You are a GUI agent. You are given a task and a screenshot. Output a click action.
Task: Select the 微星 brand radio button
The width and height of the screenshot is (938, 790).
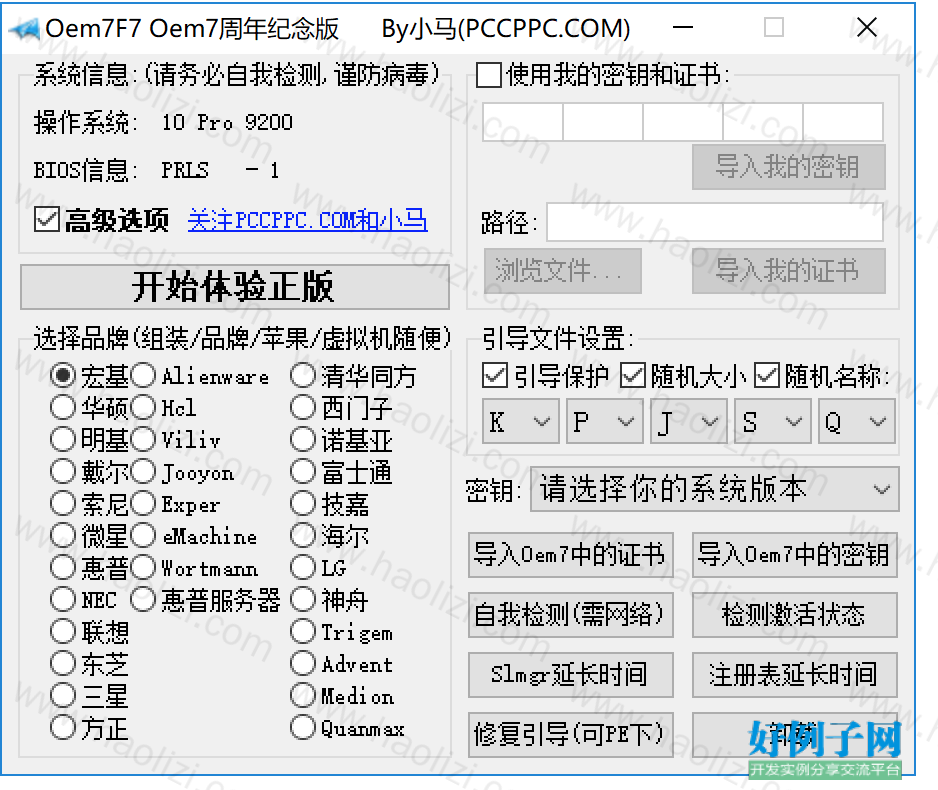point(63,536)
